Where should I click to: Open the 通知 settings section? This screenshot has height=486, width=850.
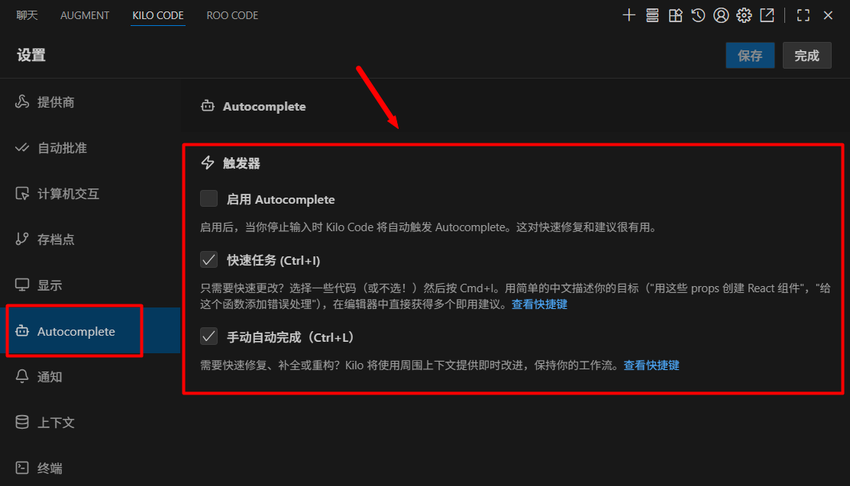coord(92,377)
